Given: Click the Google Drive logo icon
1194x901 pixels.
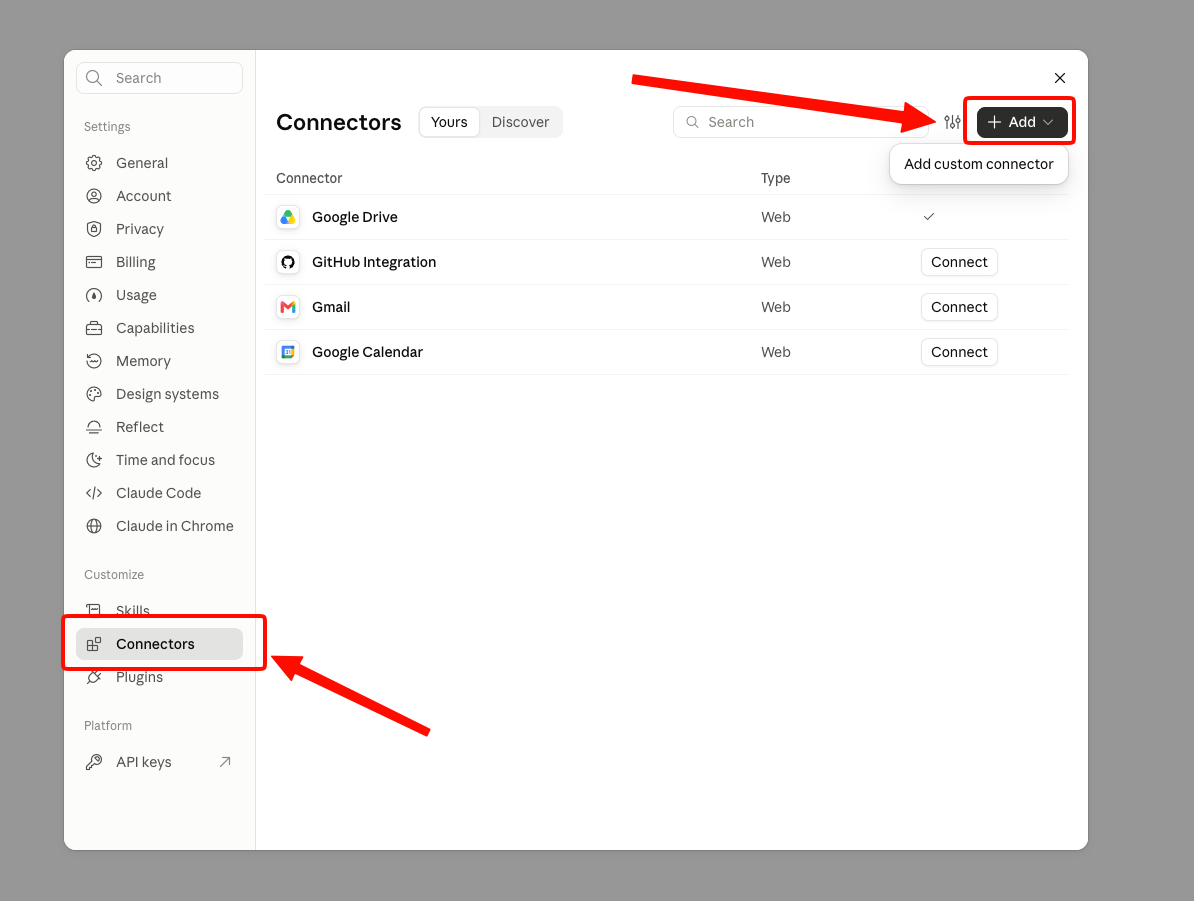Looking at the screenshot, I should (288, 217).
